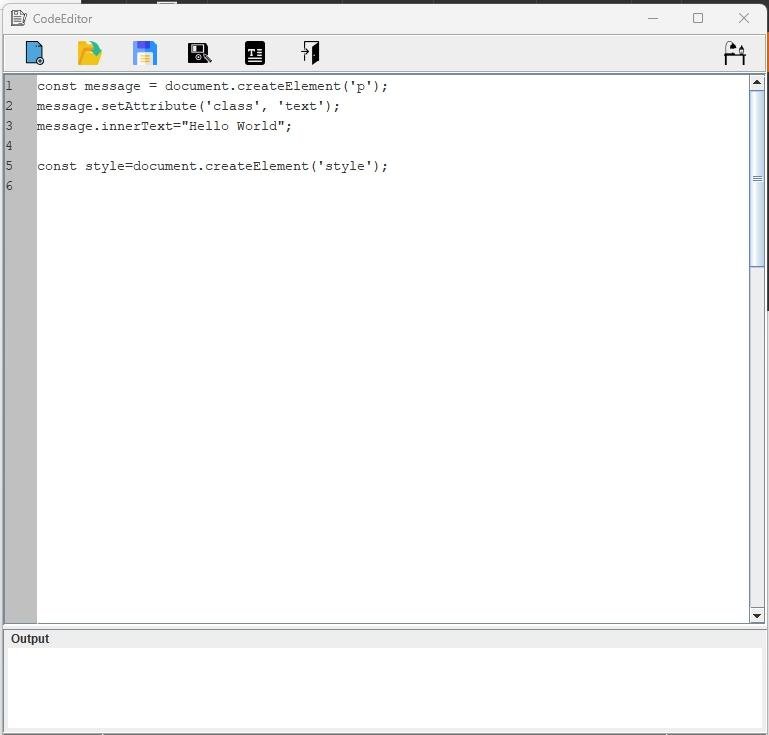Maximize the CodeEditor window
Image resolution: width=769 pixels, height=735 pixels.
click(x=698, y=19)
